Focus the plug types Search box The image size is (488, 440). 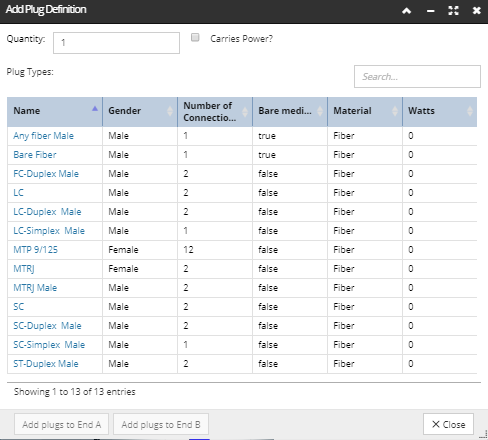417,77
